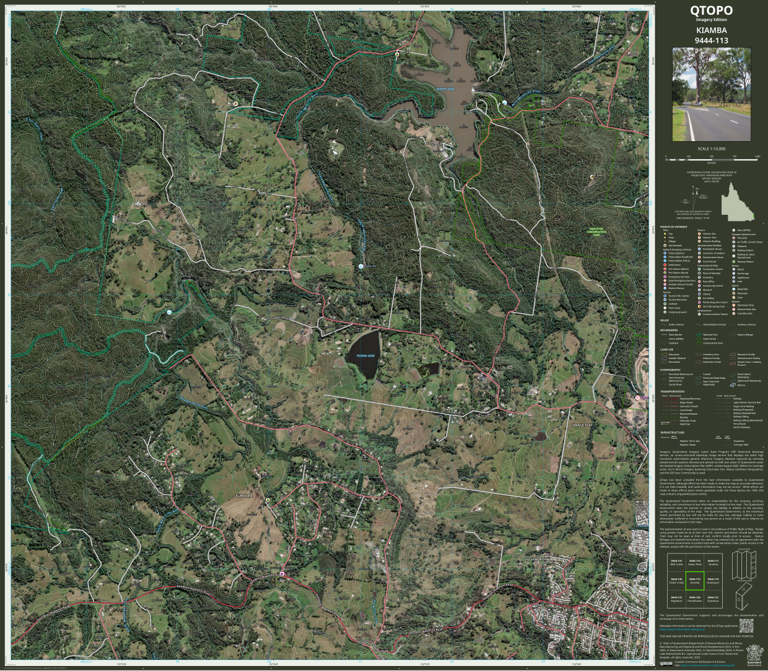Image resolution: width=768 pixels, height=671 pixels.
Task: Click the green conservation park label in the northeast
Action: pyautogui.click(x=596, y=232)
